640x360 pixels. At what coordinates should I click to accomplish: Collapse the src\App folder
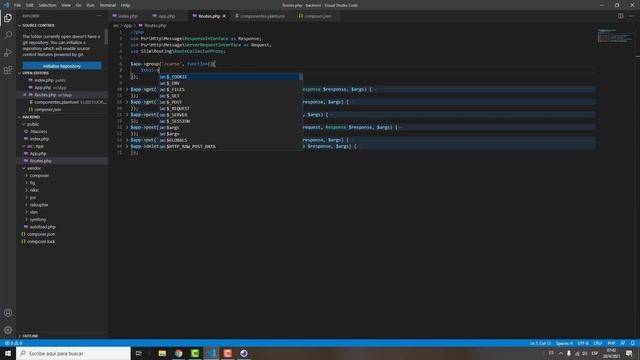[x=35, y=146]
